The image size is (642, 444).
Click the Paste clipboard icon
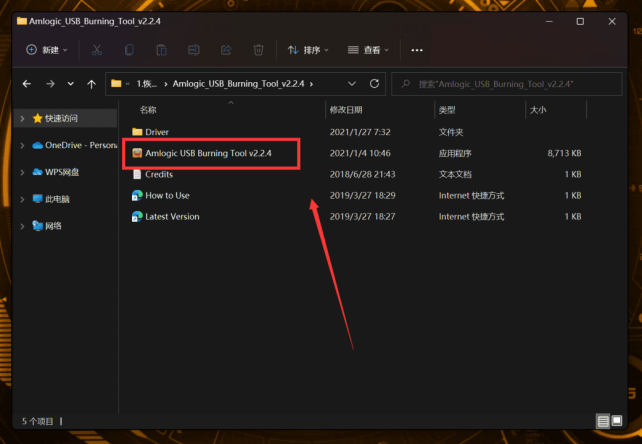161,50
